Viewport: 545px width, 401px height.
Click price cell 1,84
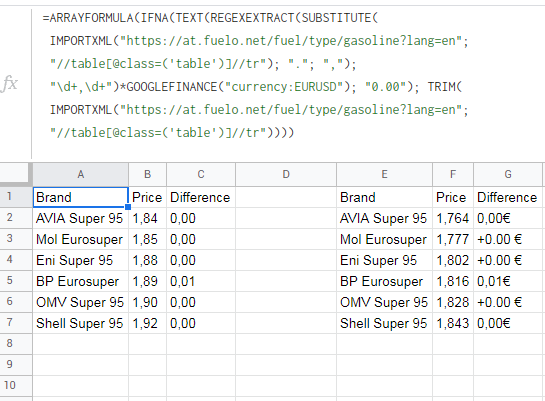pos(147,218)
